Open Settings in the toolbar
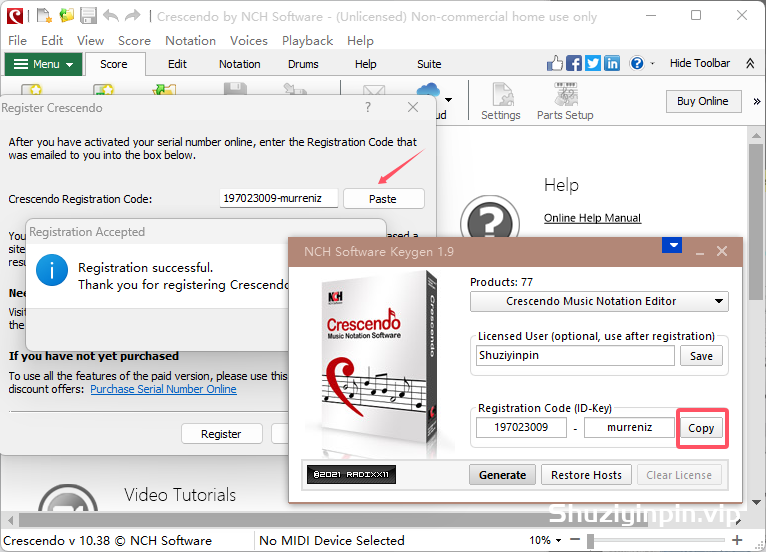Image resolution: width=766 pixels, height=552 pixels. pyautogui.click(x=501, y=102)
